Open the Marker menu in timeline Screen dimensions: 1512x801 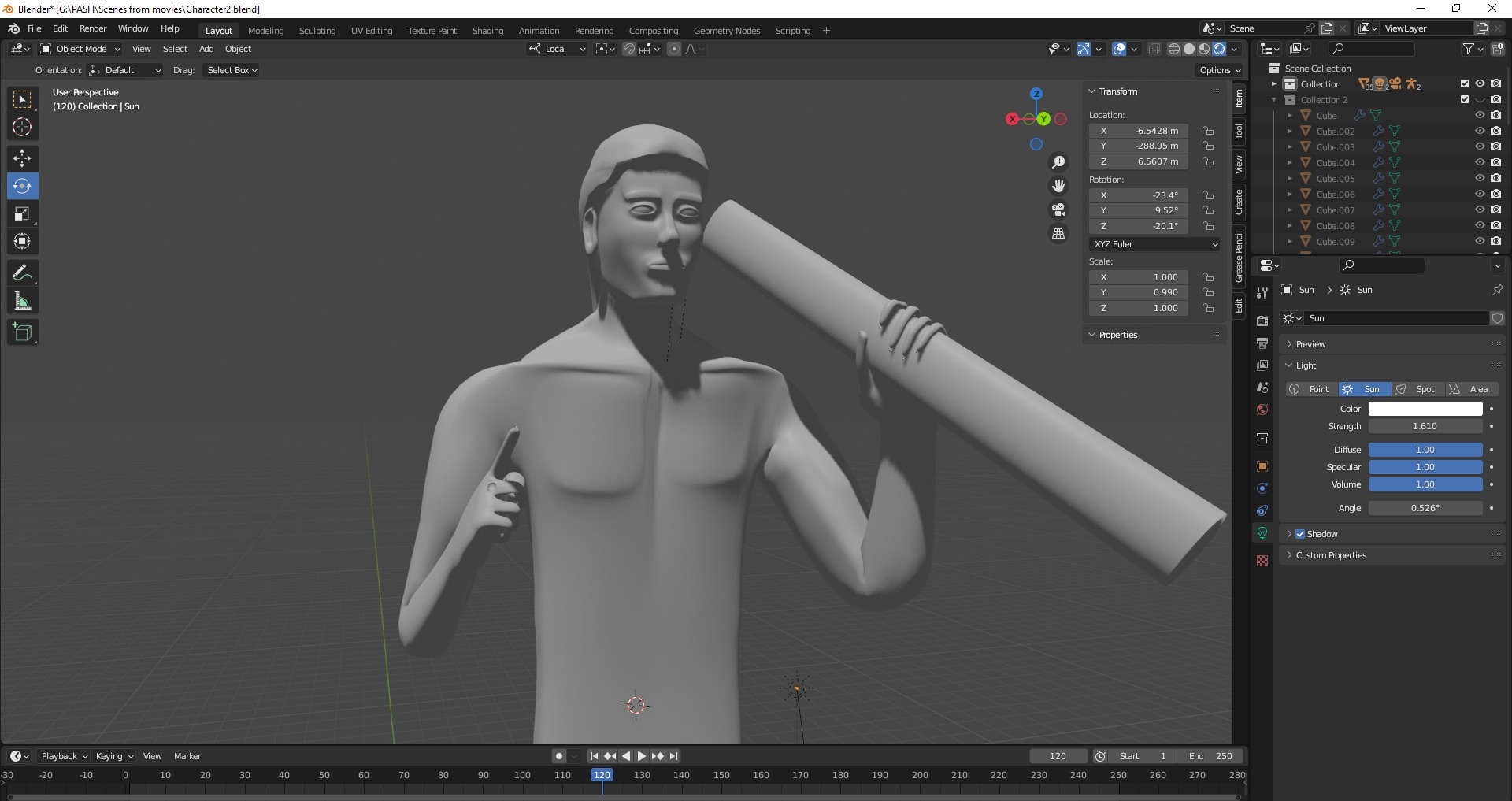coord(187,756)
